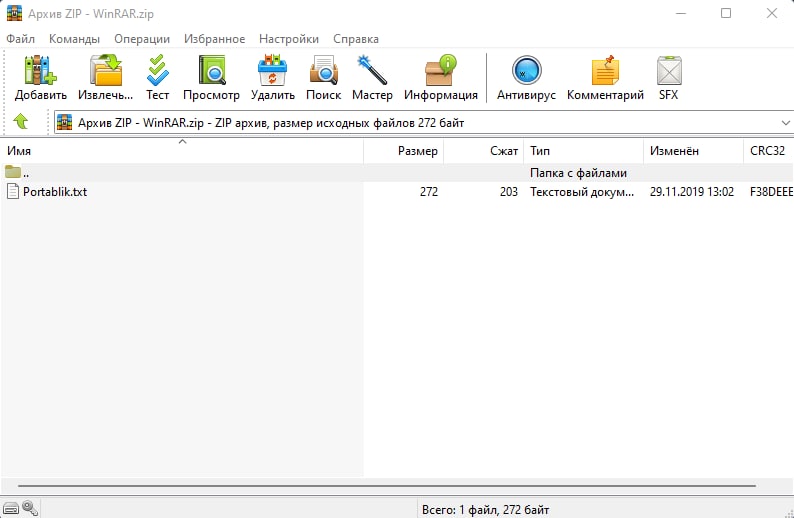Click the key password icon in status bar
The height and width of the screenshot is (518, 794).
coord(30,507)
